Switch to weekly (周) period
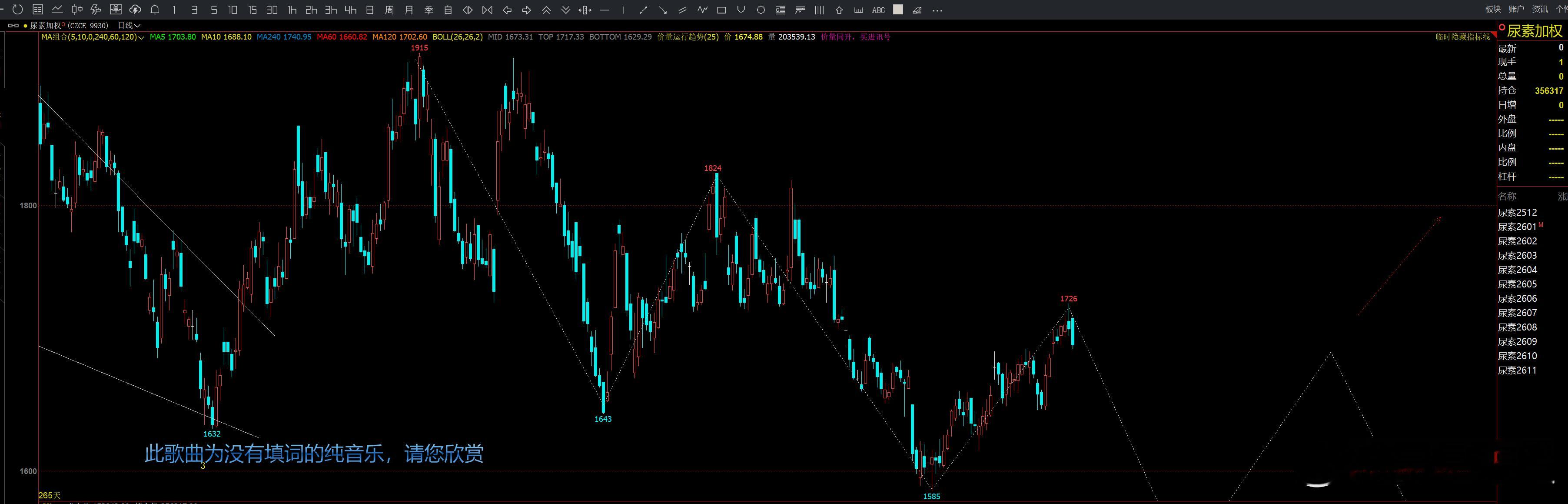The height and width of the screenshot is (504, 1568). coord(389,10)
